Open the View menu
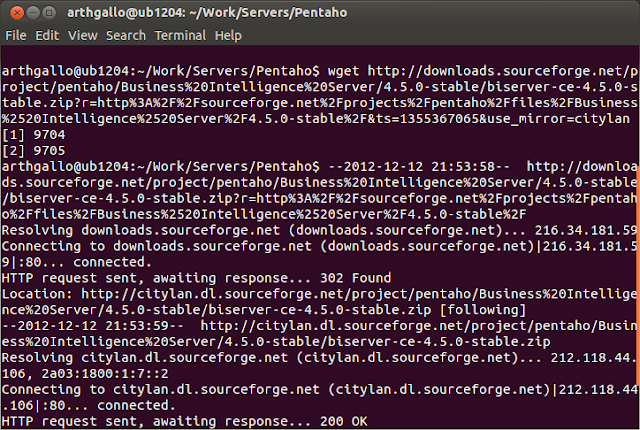This screenshot has height=430, width=640. 82,35
